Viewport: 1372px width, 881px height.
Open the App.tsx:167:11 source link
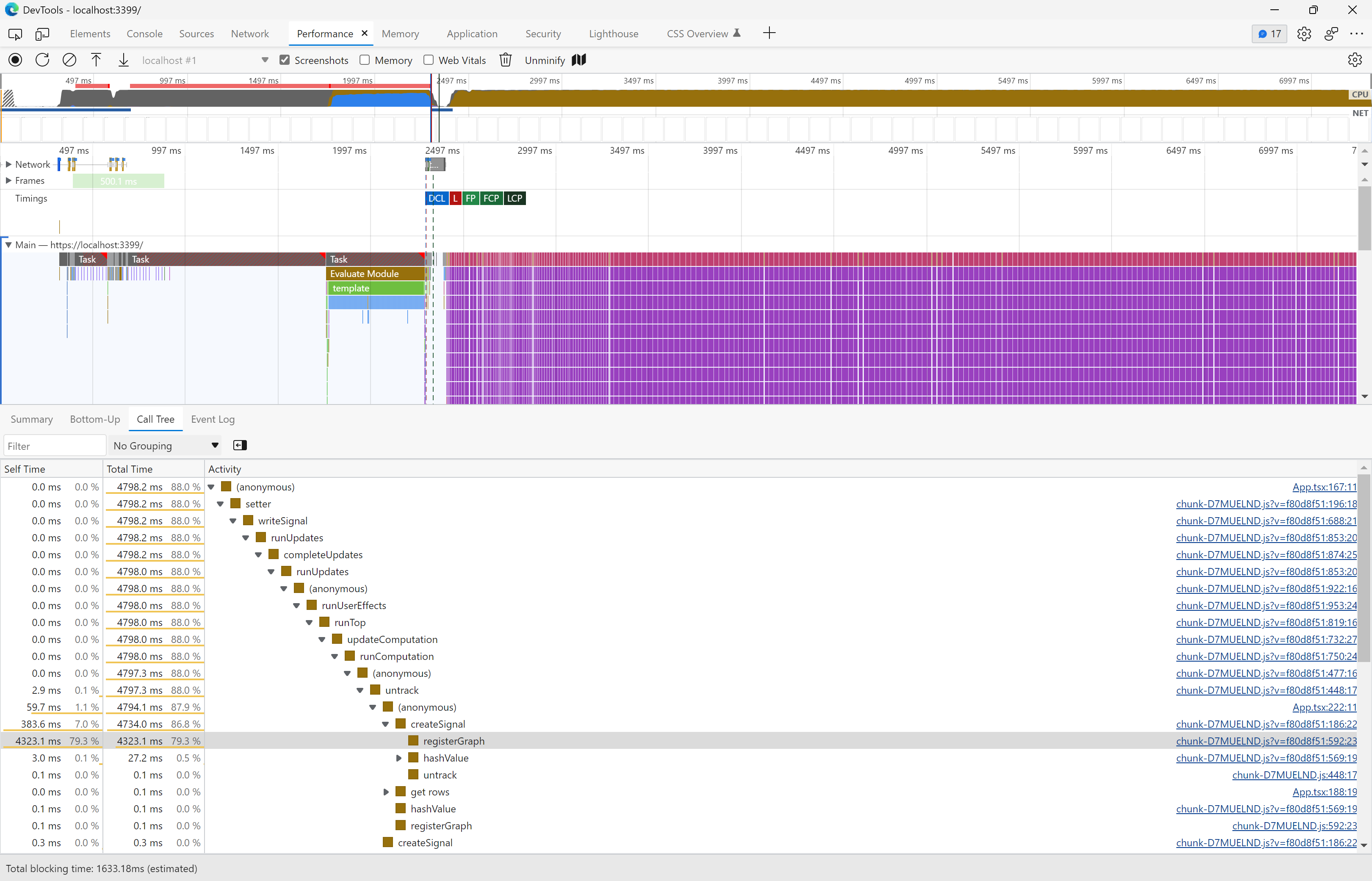[1325, 487]
